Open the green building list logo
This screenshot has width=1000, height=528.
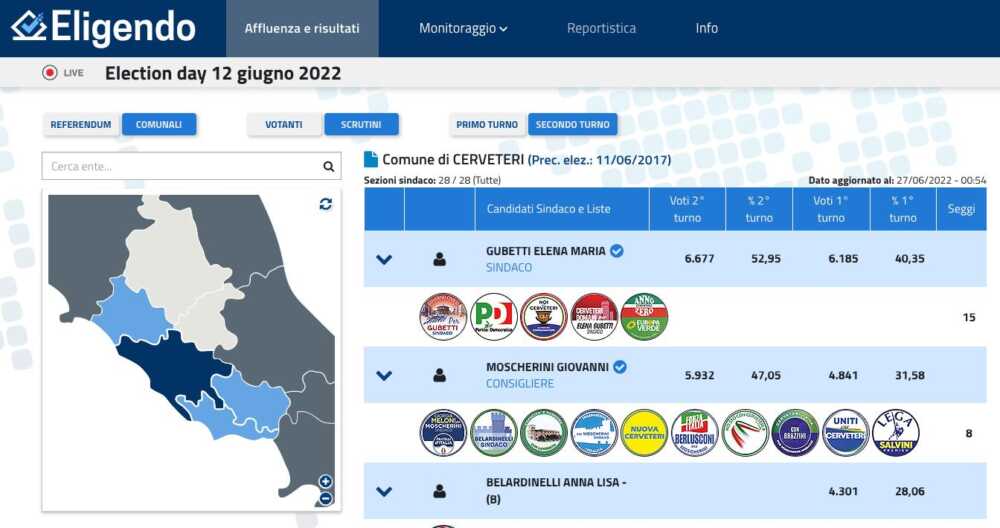coord(543,433)
